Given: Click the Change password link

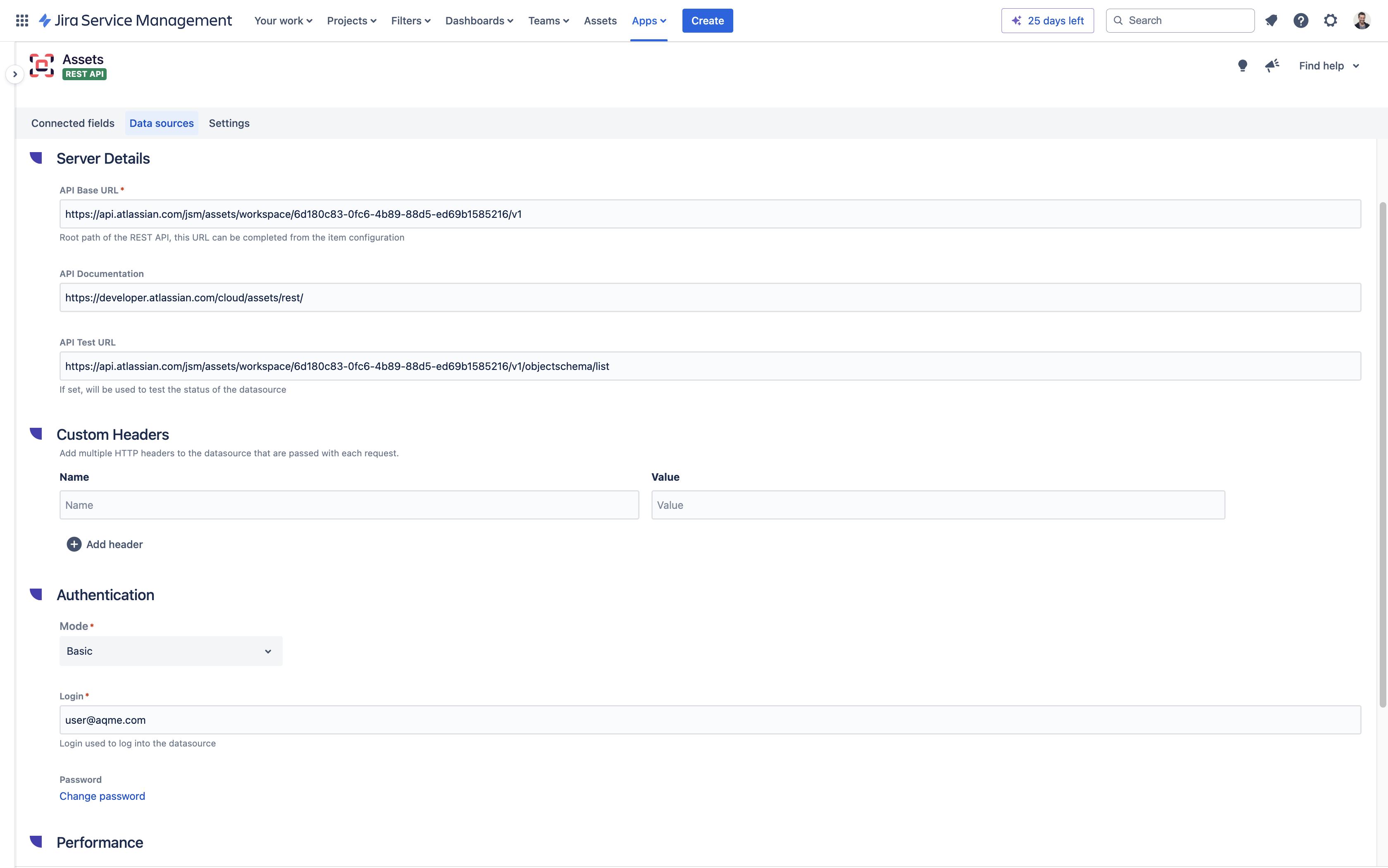Looking at the screenshot, I should coord(102,796).
